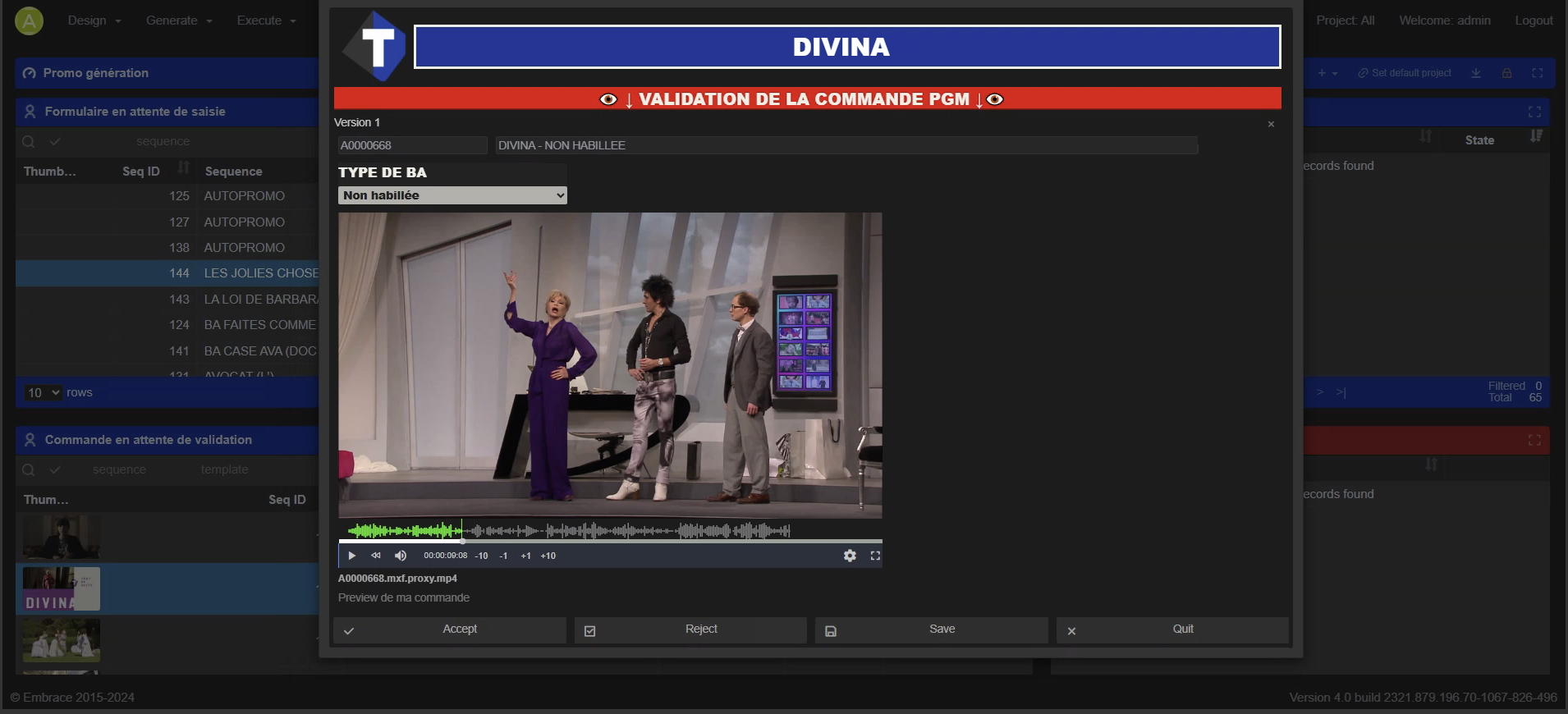Select row 144 LES JOLIES CHOSES
Screen dimensions: 1568x714
167,273
